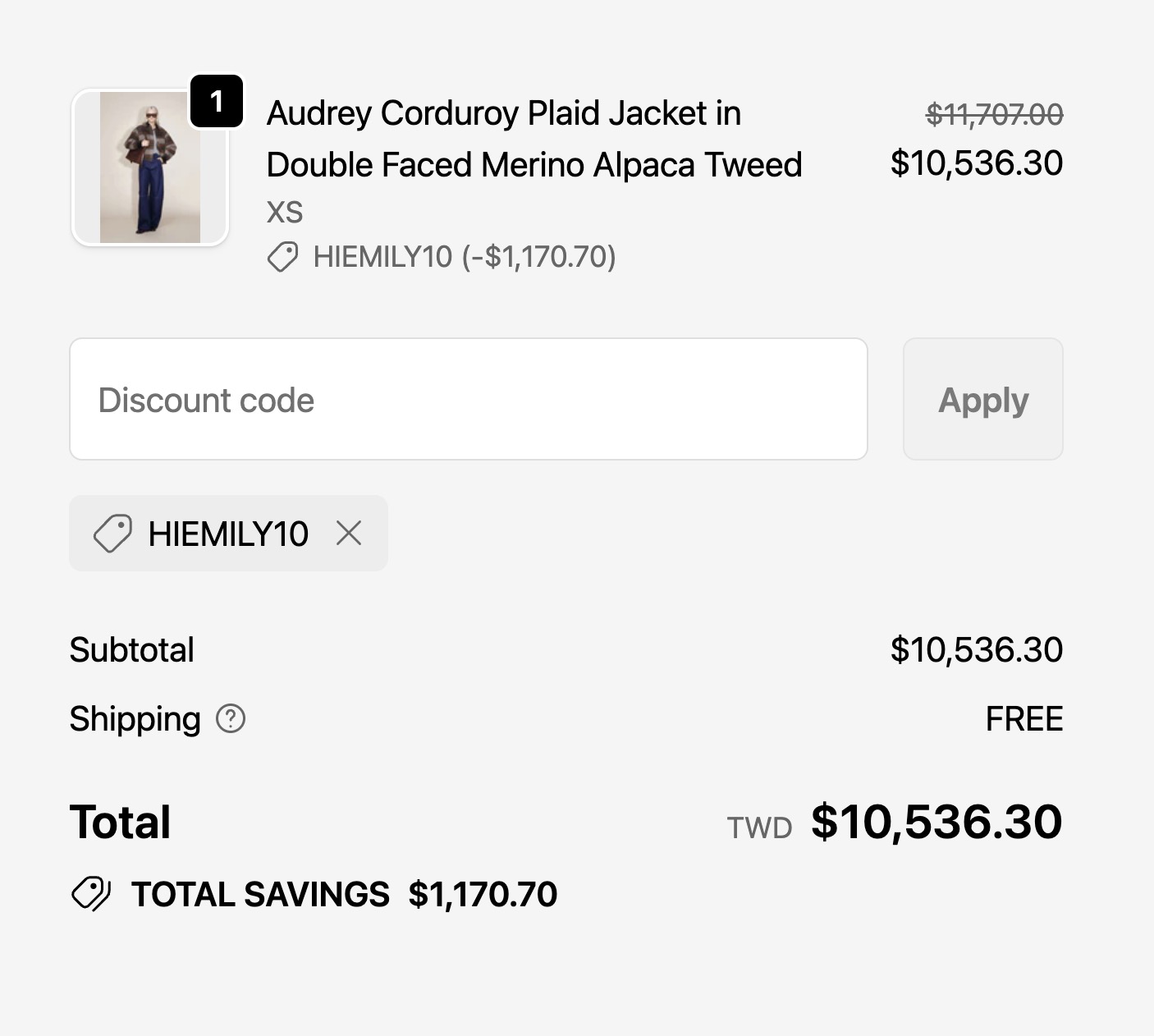Click the tag icon inside HIEMILY10 chip
Image resolution: width=1154 pixels, height=1036 pixels.
112,534
